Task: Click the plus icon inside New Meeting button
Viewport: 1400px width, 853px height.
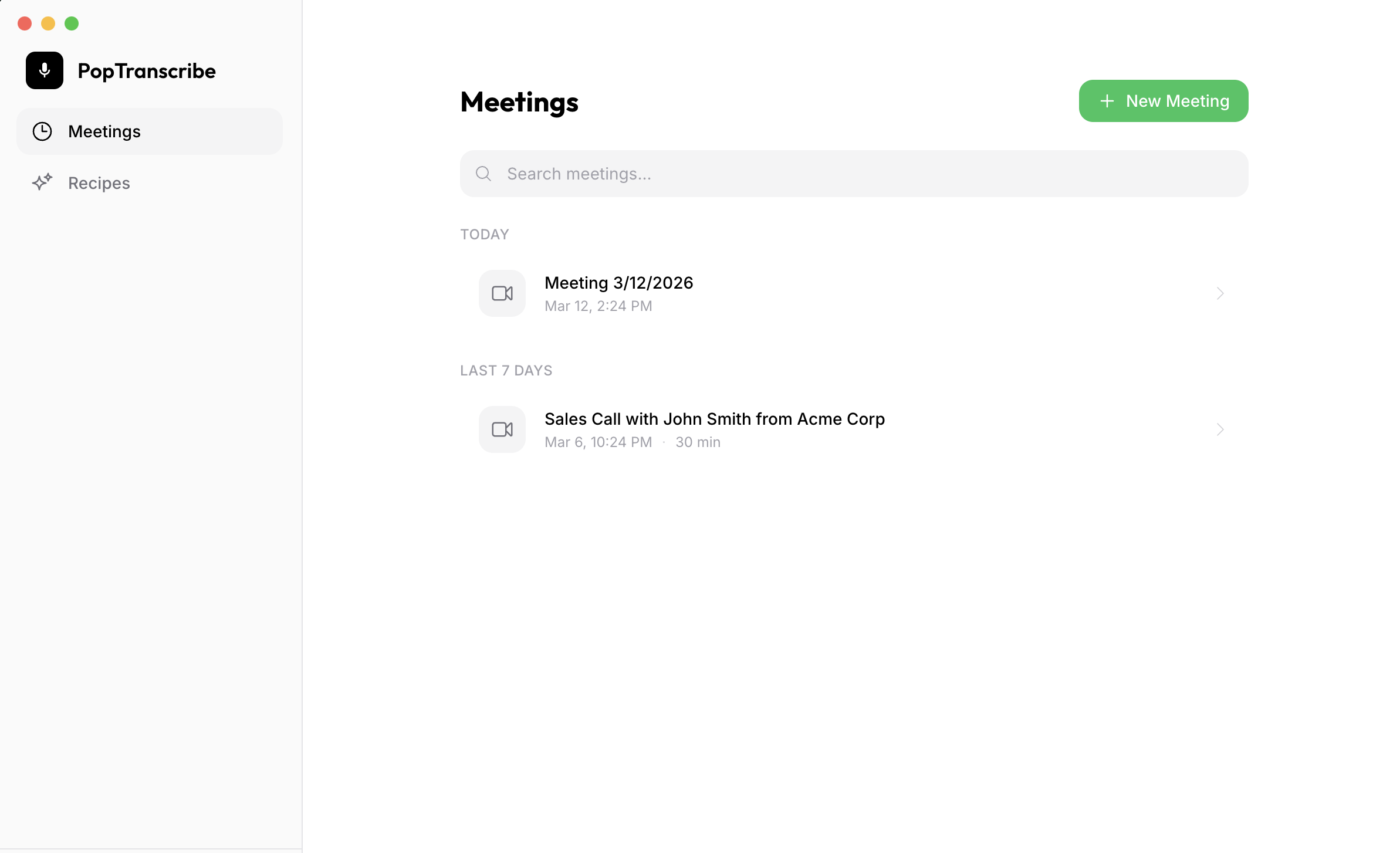Action: click(x=1107, y=100)
